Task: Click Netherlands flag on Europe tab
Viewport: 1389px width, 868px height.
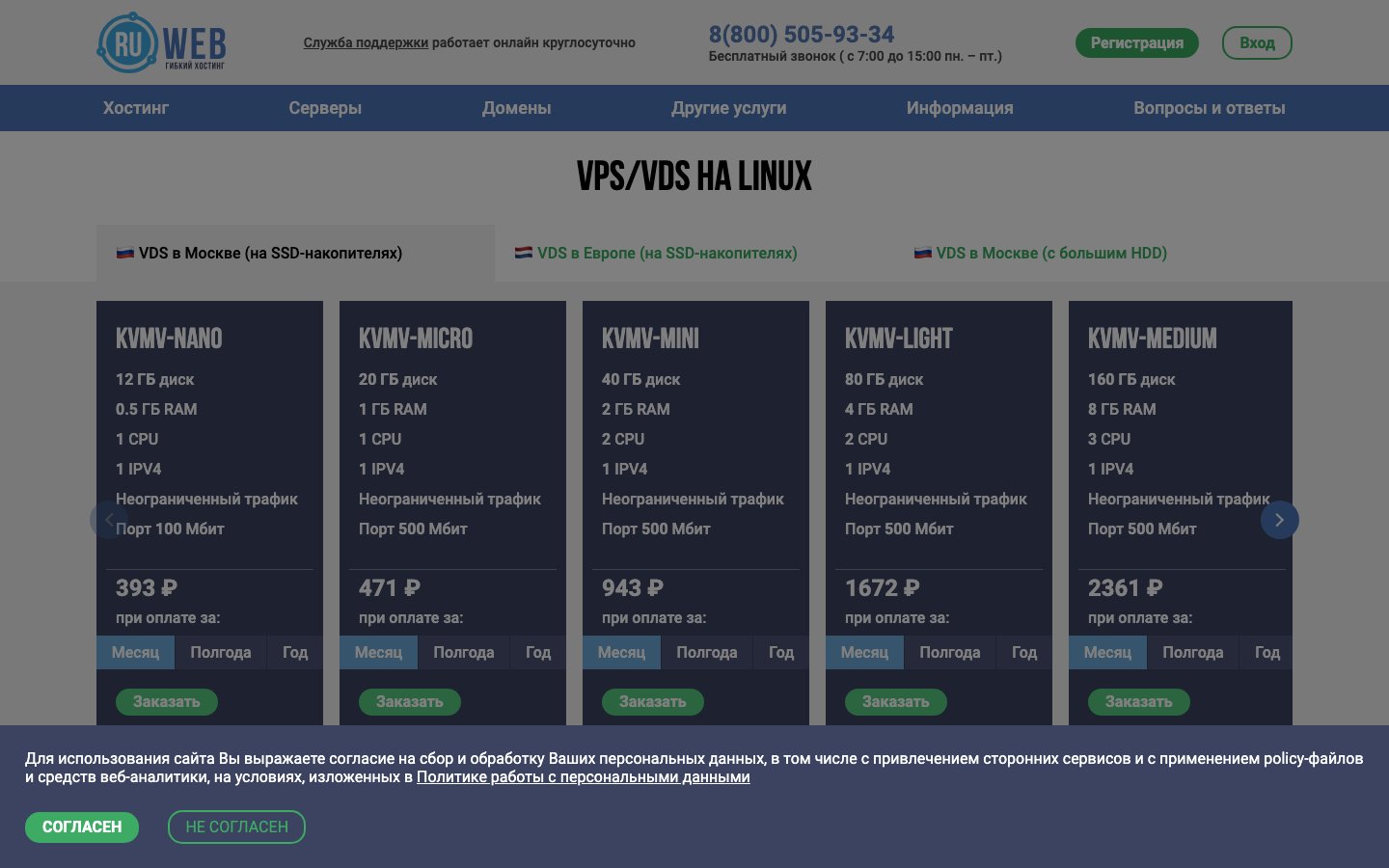Action: tap(524, 253)
